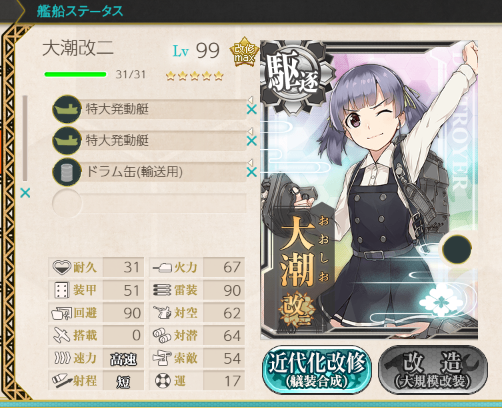Click the 大潮改二 ship card portrait
Viewport: 503px width, 408px height.
click(369, 190)
